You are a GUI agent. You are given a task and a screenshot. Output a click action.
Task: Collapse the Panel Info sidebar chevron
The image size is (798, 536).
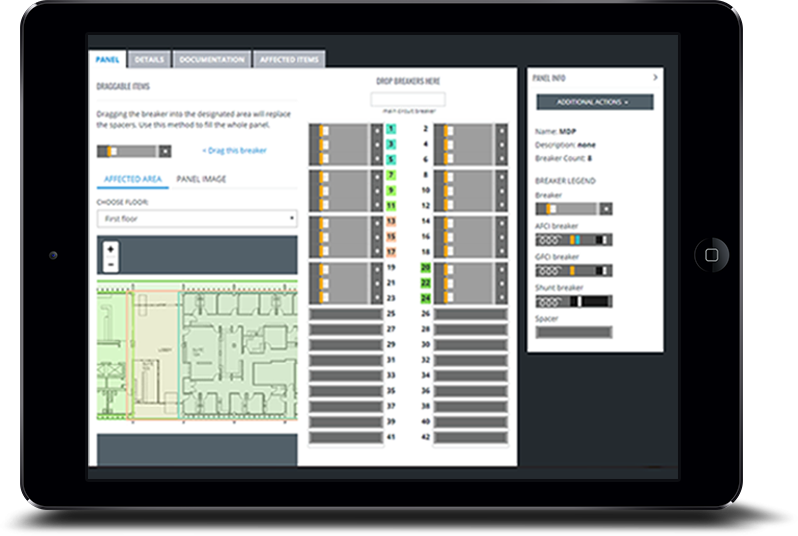[x=655, y=77]
